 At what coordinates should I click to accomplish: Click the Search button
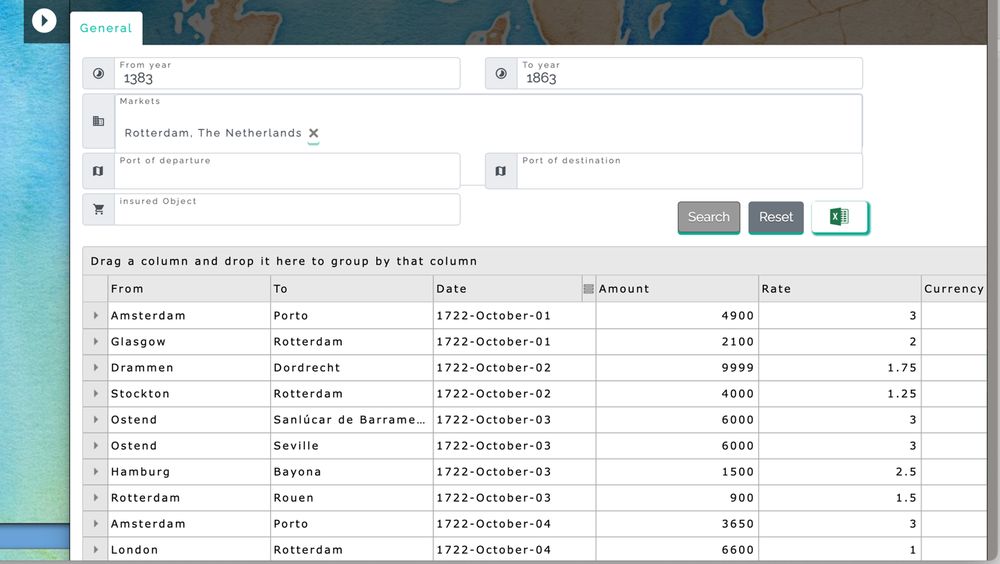click(x=709, y=217)
